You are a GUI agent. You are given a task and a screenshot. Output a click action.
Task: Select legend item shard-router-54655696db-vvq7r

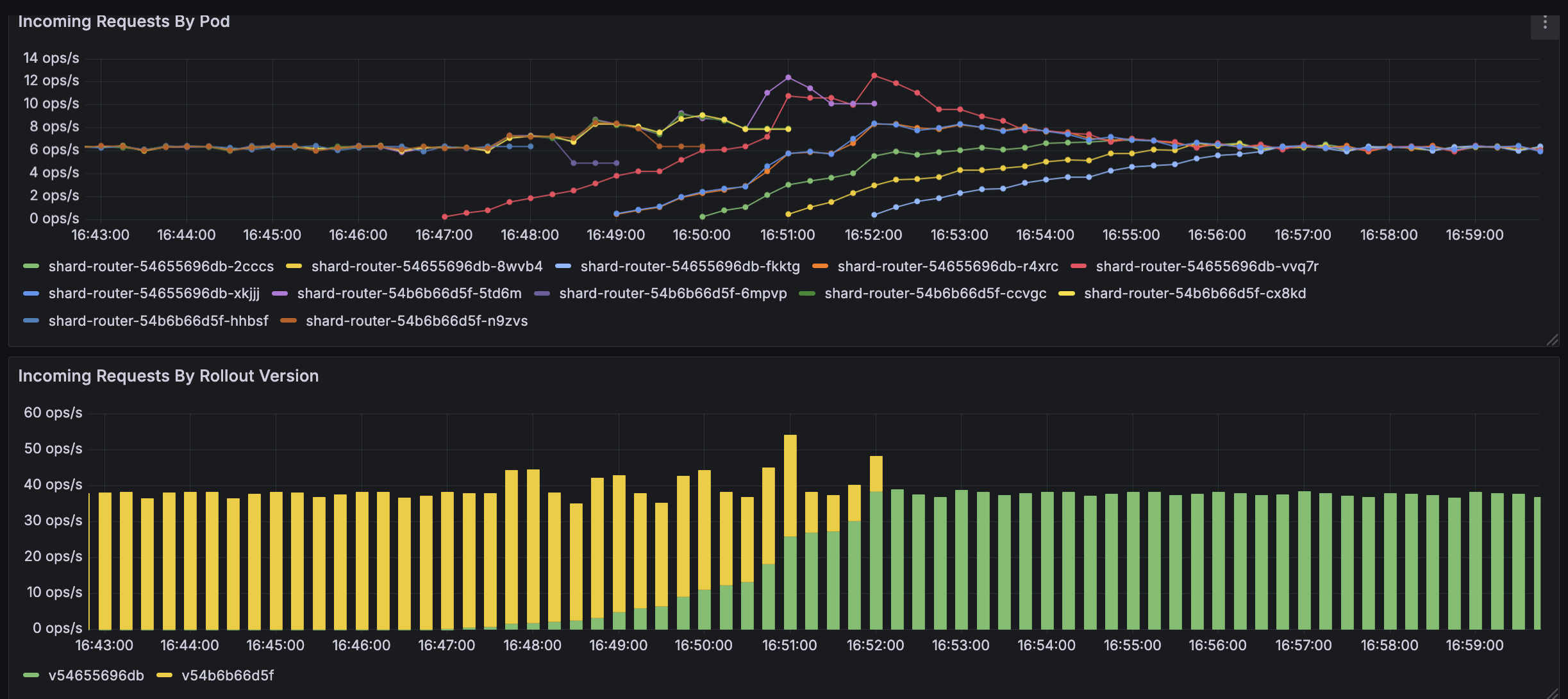pos(1206,266)
